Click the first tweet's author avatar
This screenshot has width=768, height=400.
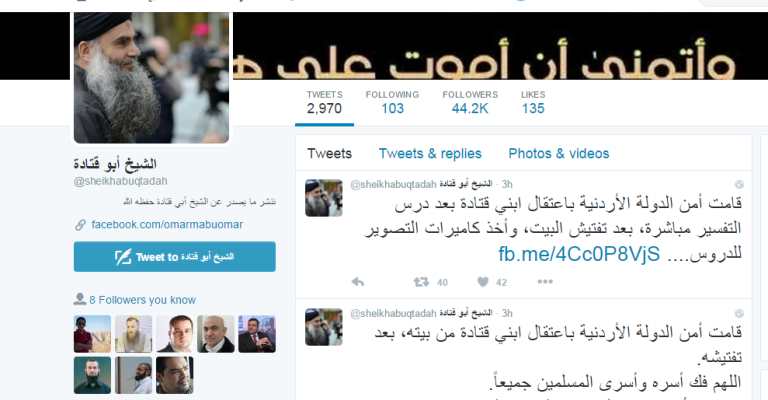pos(323,198)
